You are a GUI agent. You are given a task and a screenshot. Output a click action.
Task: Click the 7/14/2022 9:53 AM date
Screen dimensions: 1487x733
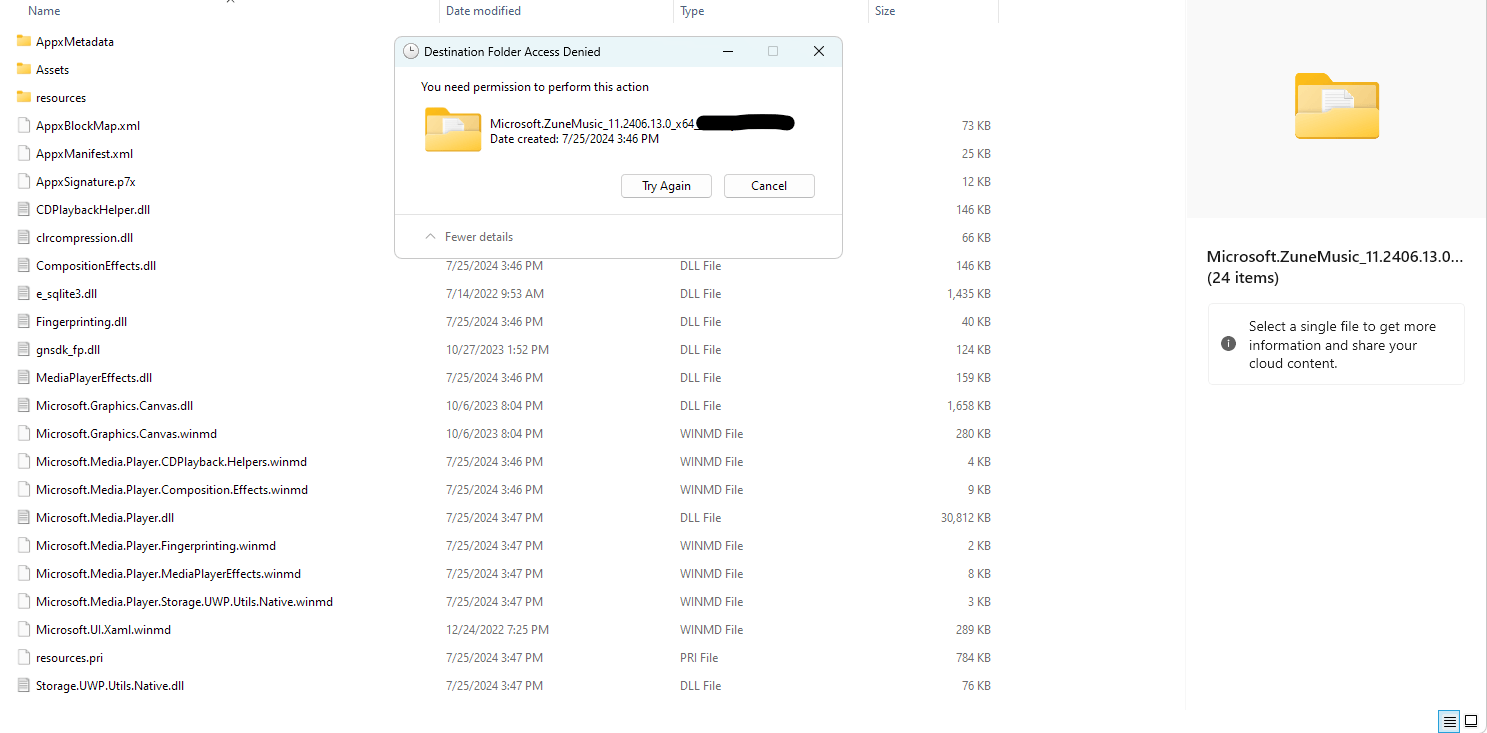click(x=495, y=294)
